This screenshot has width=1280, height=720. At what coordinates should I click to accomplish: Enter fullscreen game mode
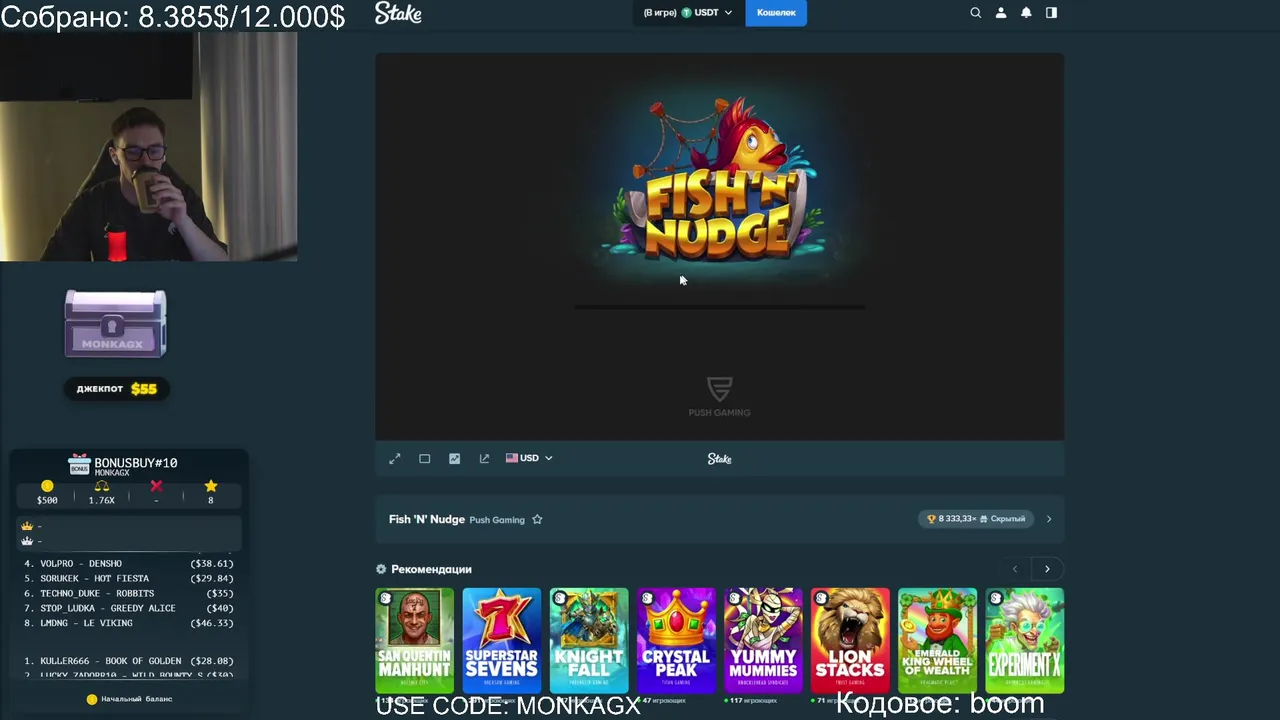click(x=395, y=458)
